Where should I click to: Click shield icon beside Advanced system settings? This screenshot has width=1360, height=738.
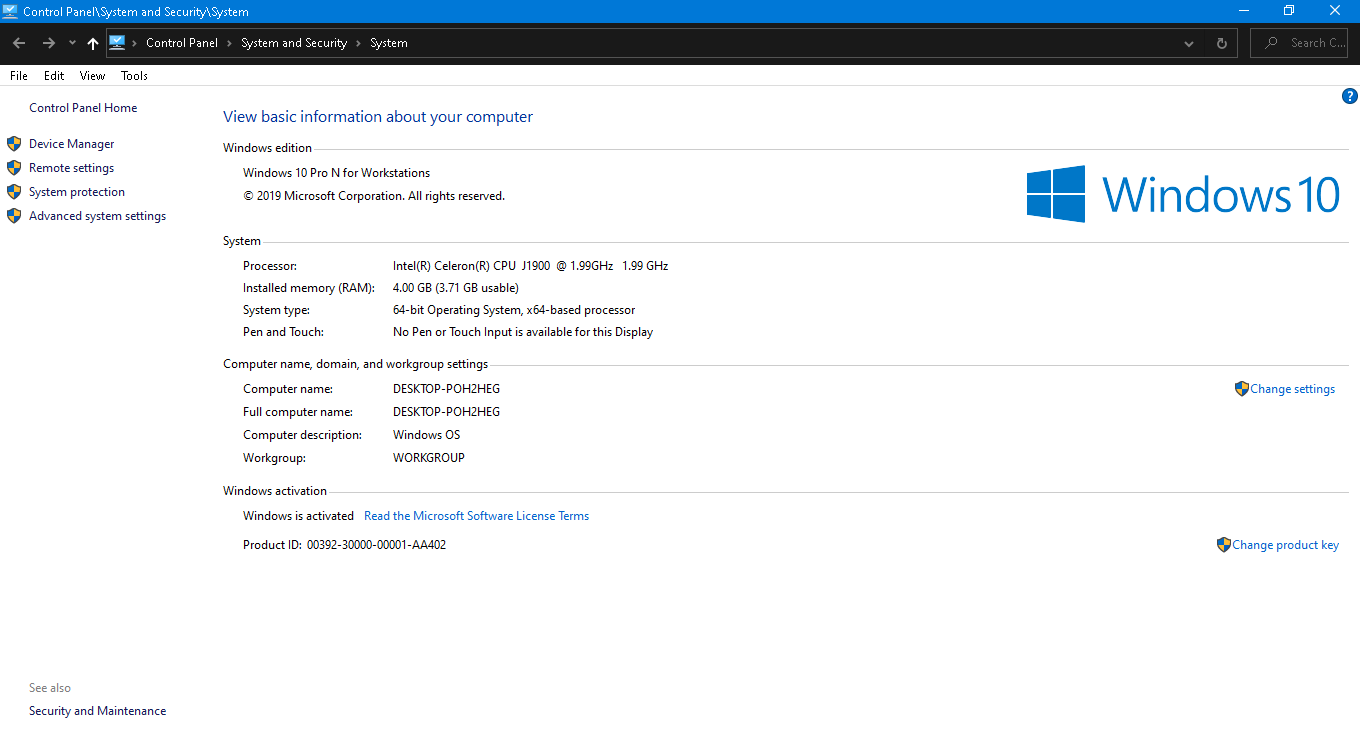tap(14, 216)
